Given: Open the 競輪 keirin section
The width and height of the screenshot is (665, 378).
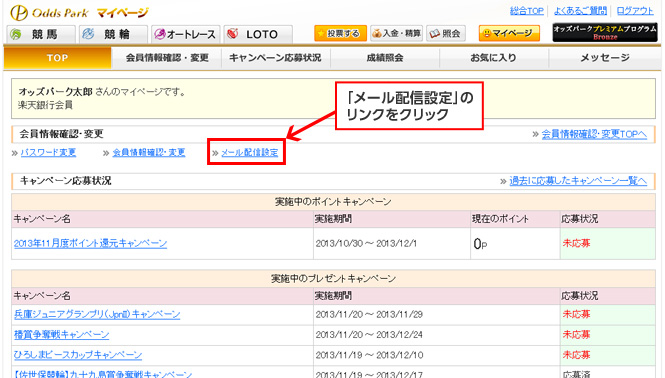Looking at the screenshot, I should tap(113, 34).
